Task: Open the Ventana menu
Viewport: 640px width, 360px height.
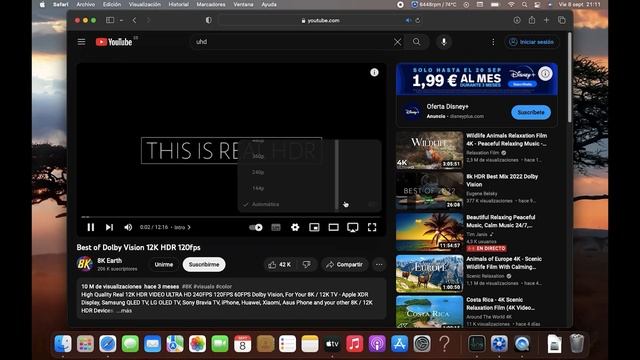Action: (x=243, y=4)
